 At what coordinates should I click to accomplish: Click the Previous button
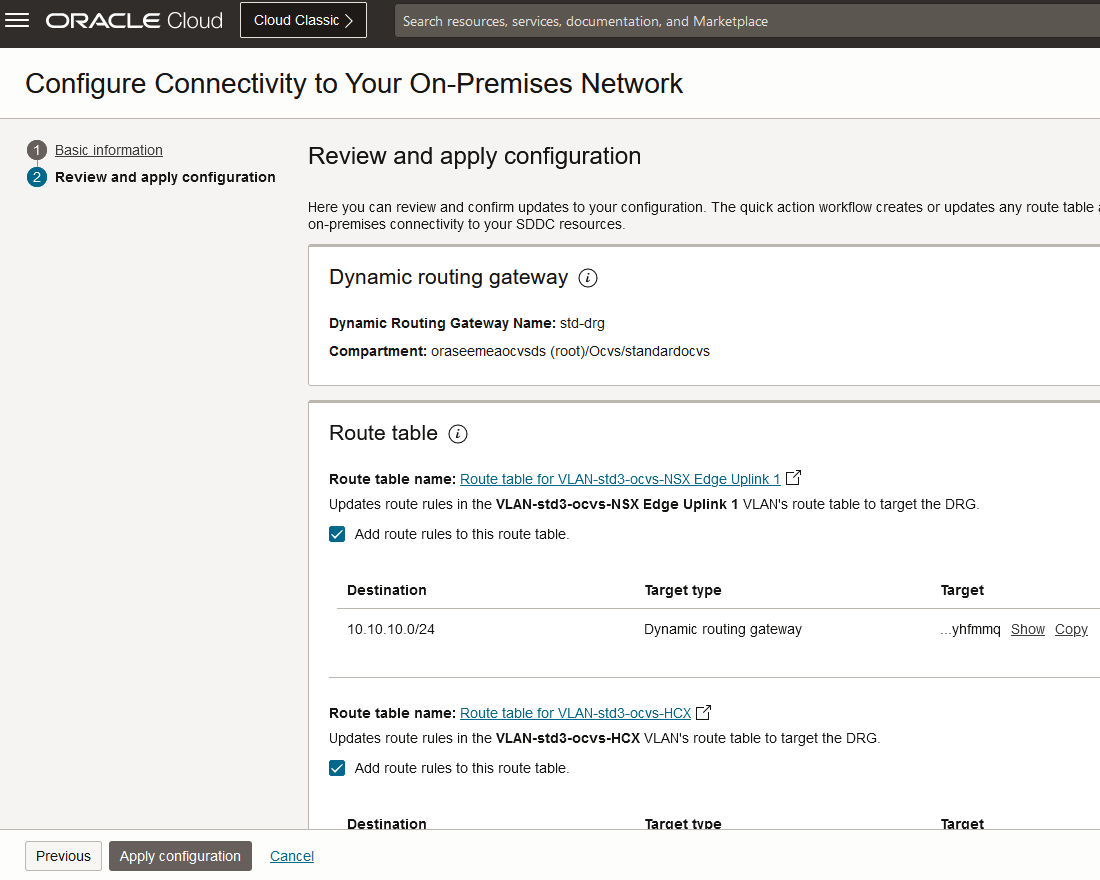click(x=63, y=856)
